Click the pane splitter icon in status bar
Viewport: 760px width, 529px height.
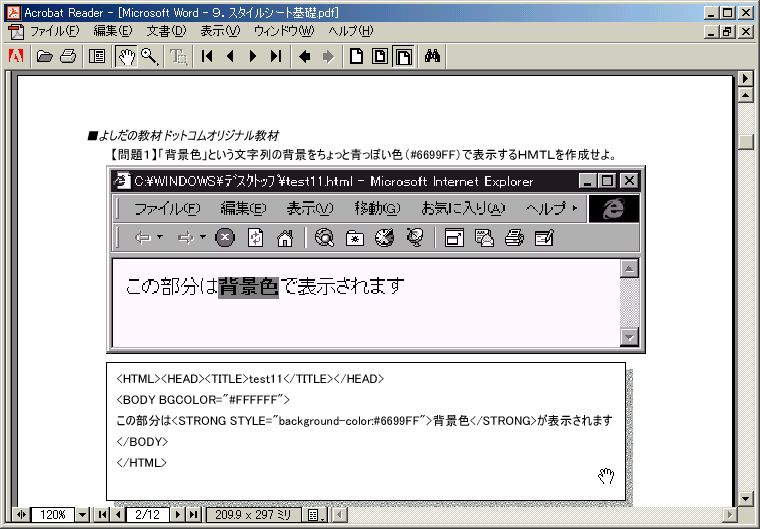tap(21, 514)
